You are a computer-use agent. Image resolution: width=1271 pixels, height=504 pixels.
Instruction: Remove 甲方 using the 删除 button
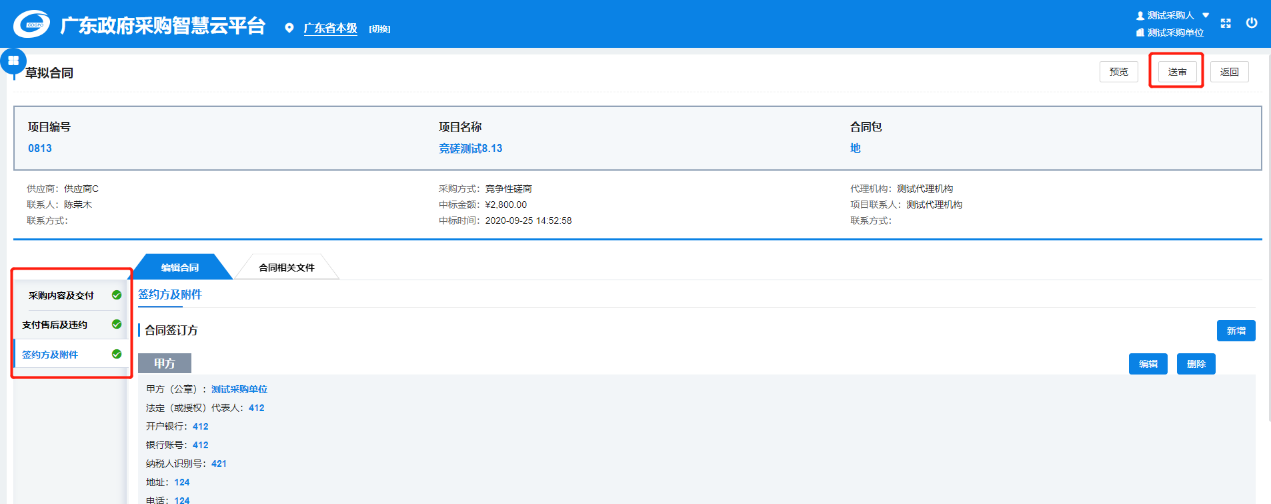(1196, 364)
